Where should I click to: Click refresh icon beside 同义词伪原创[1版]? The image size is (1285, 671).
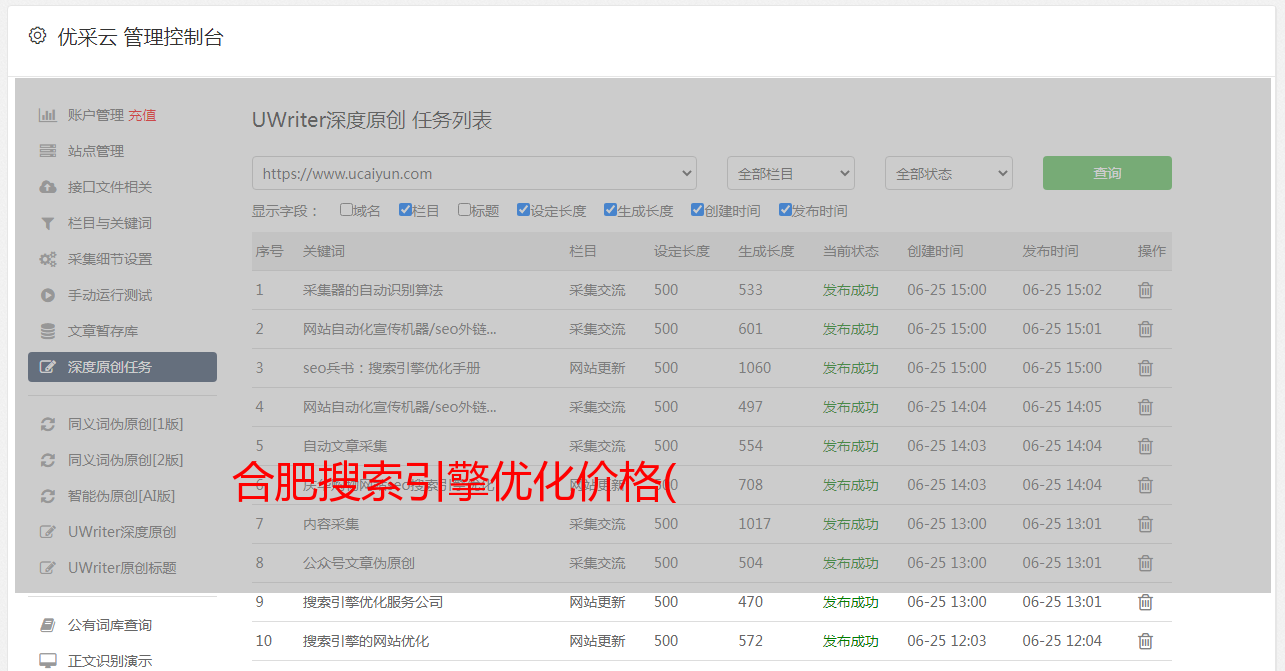pyautogui.click(x=47, y=424)
